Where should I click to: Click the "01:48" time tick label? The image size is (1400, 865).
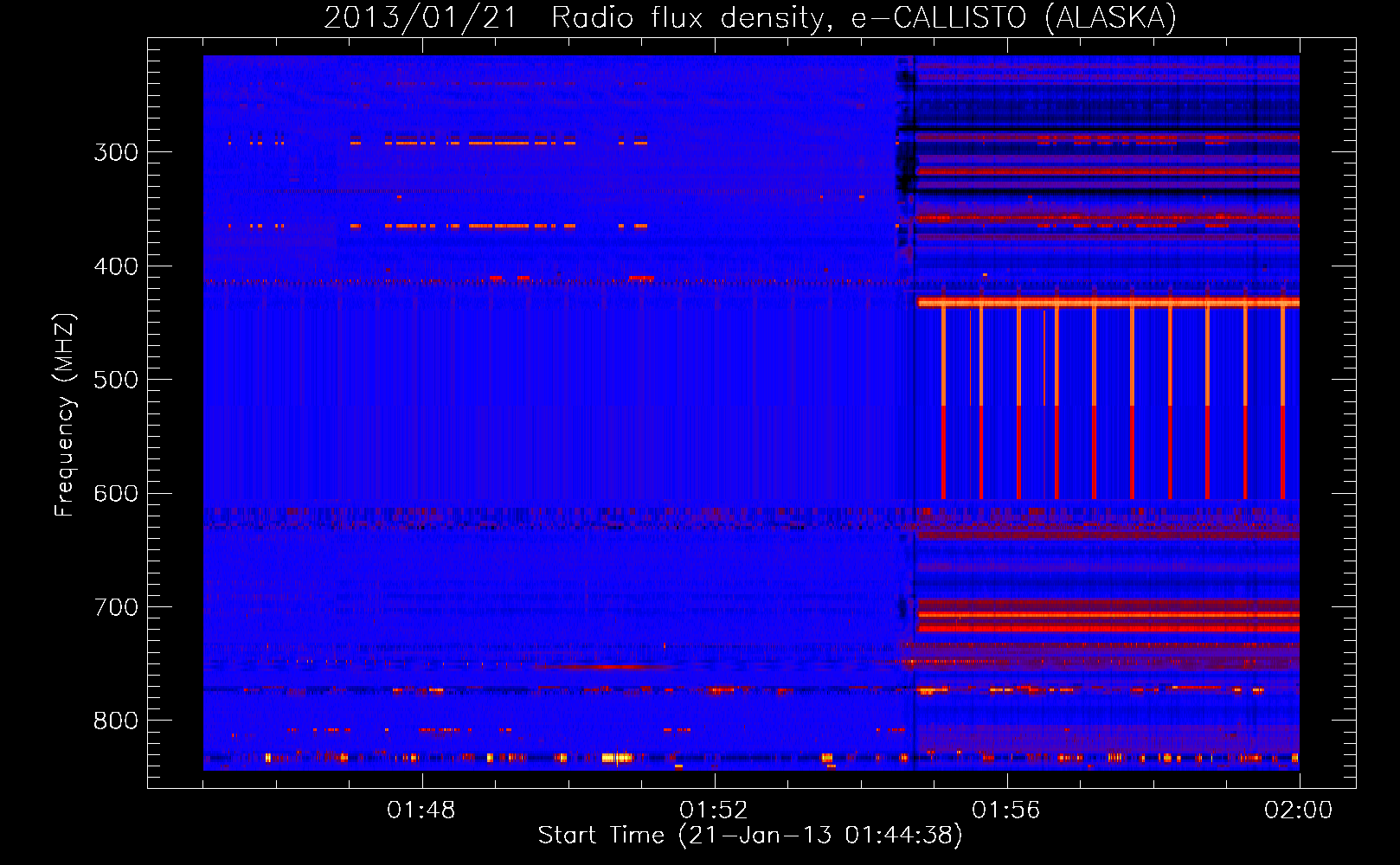421,811
